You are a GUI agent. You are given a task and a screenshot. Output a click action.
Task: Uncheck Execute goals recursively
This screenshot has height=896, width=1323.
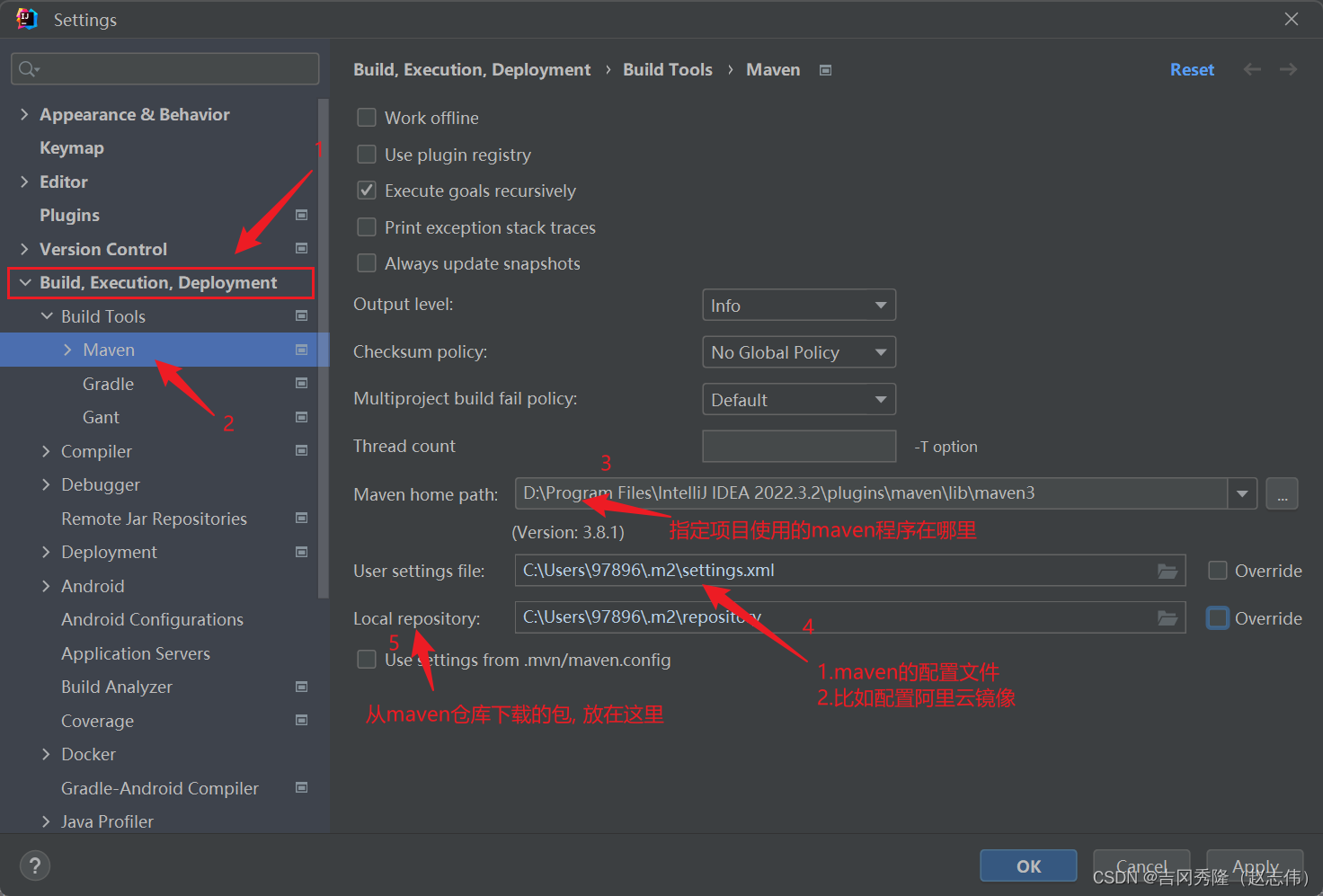(367, 191)
